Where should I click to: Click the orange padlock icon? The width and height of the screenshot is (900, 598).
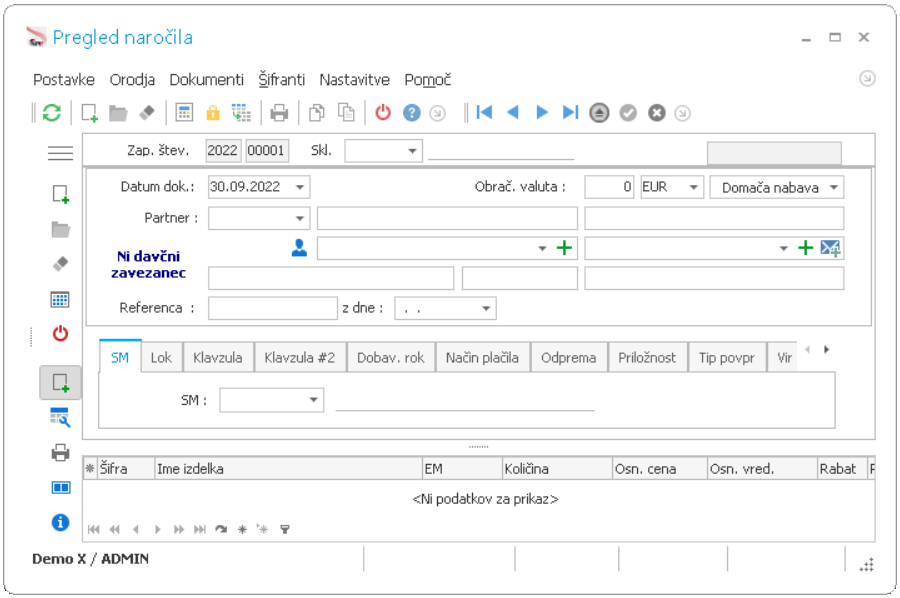pos(213,113)
